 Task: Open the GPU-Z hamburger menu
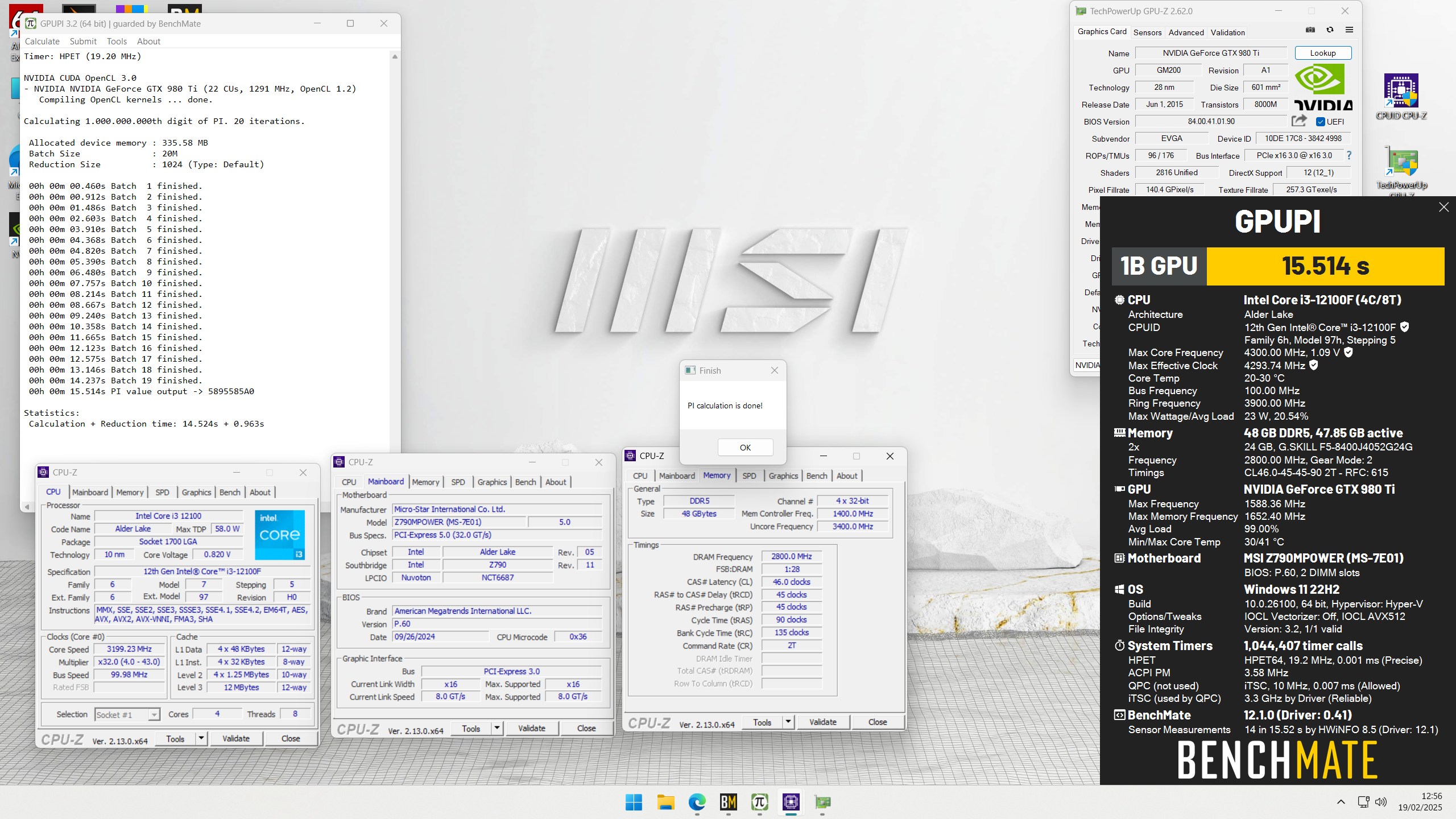[x=1349, y=30]
